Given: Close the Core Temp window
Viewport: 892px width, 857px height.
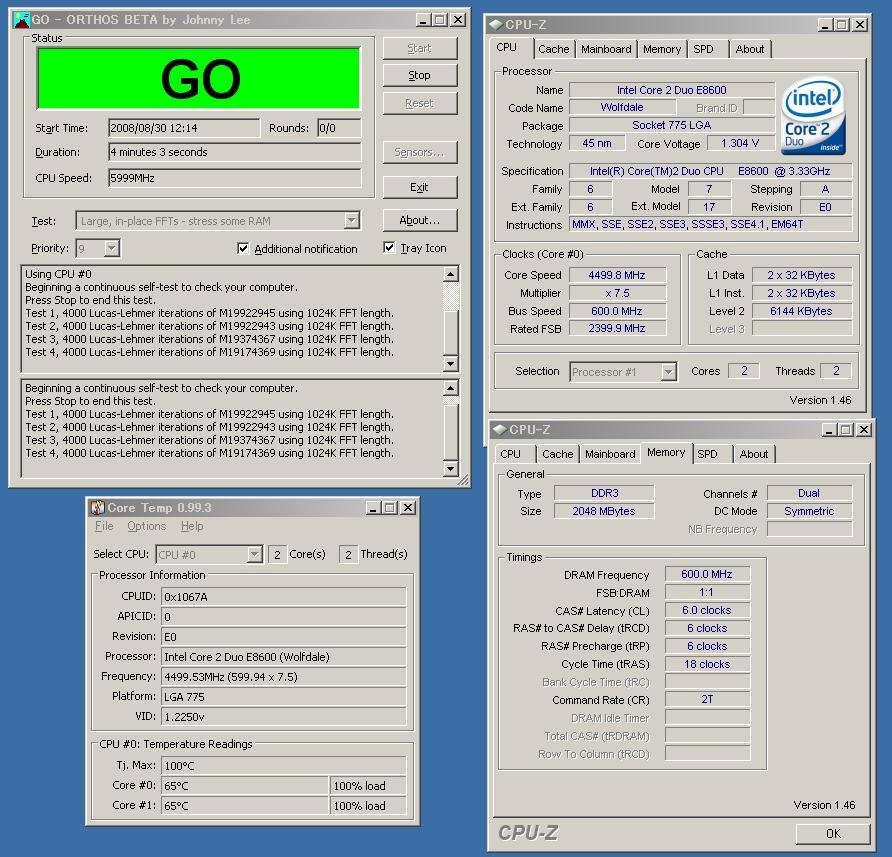Looking at the screenshot, I should pos(407,508).
